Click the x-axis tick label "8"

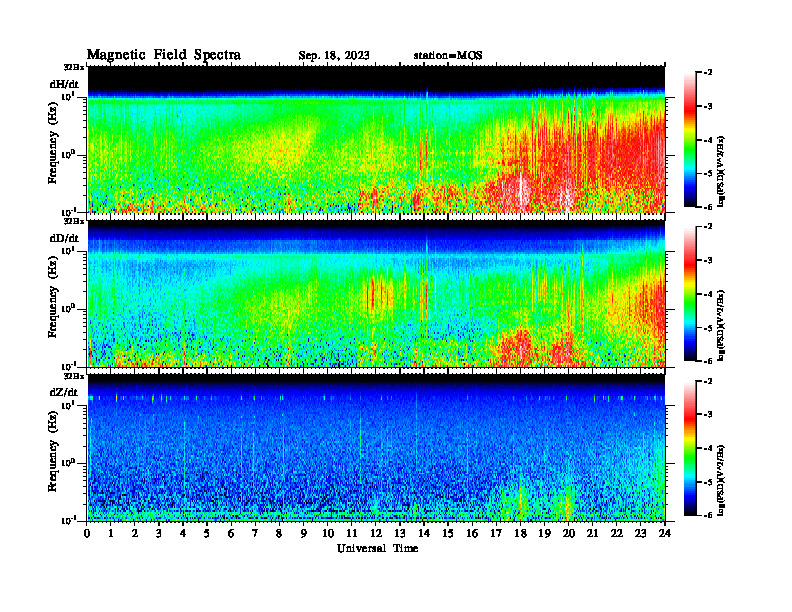(x=280, y=533)
